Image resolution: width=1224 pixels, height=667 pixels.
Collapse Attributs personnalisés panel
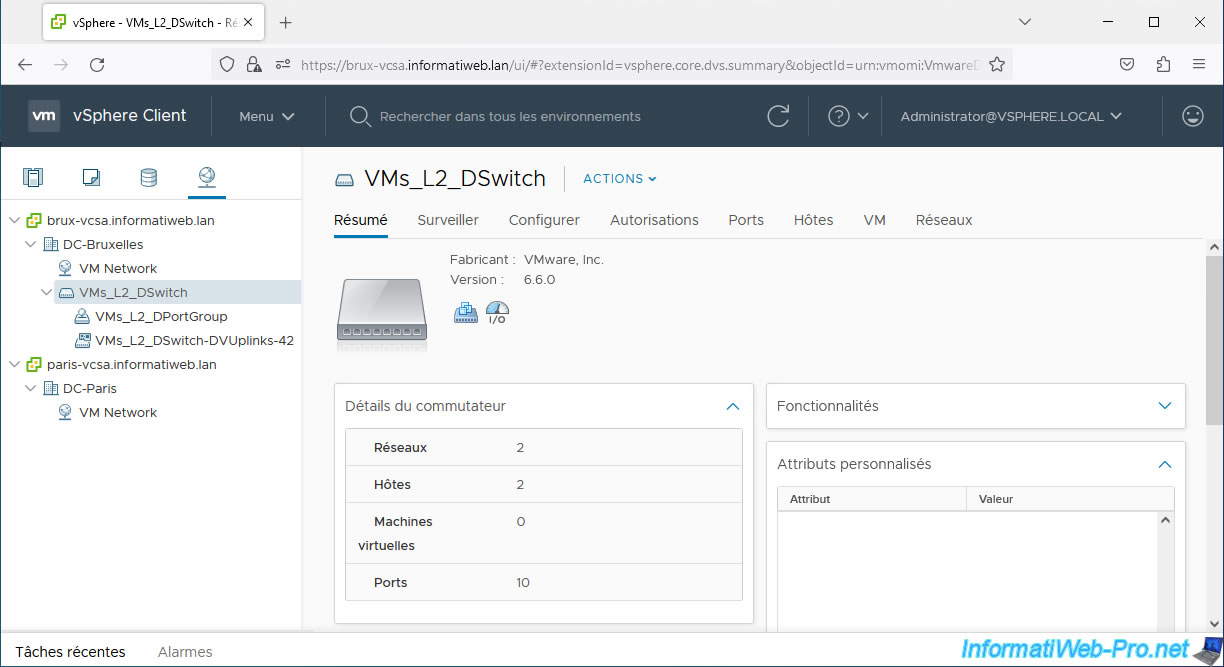[1164, 464]
